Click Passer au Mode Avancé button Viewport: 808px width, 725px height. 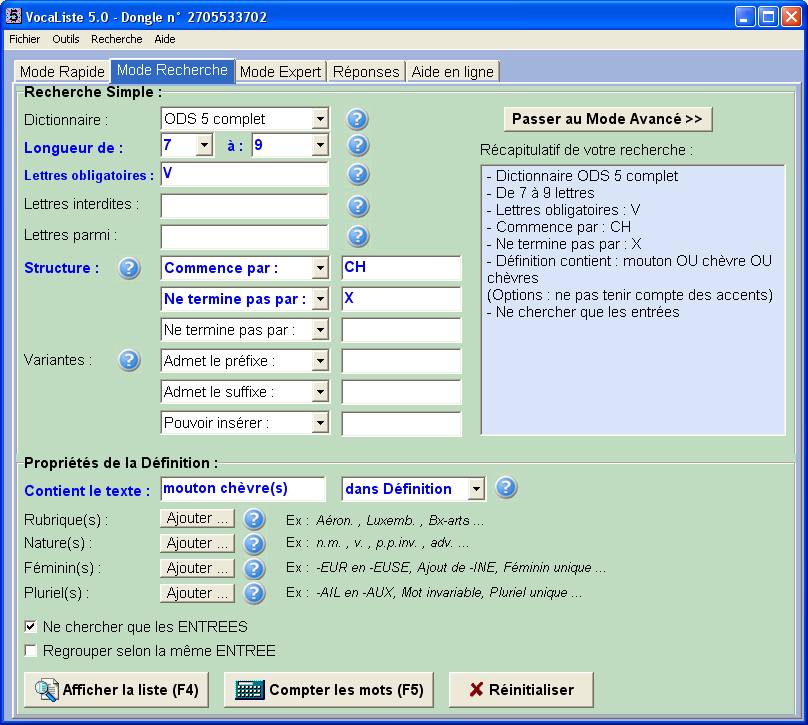(x=608, y=119)
